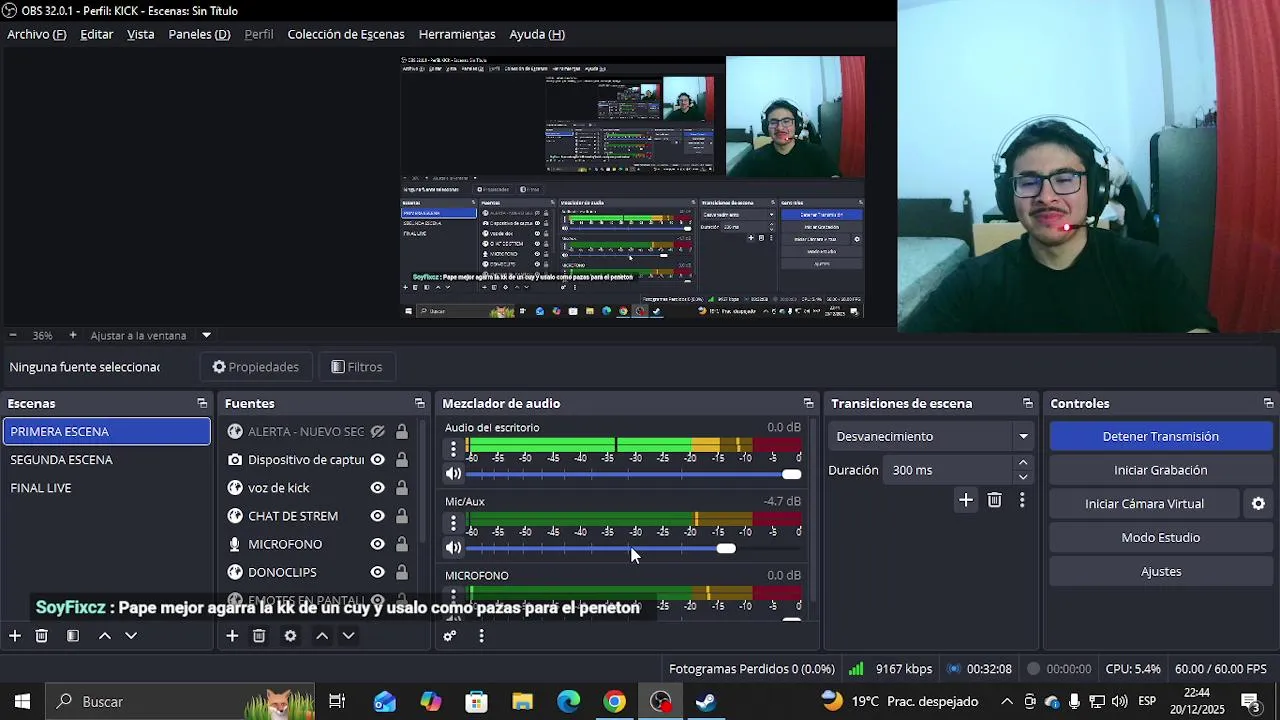Delete the selected scene with the trash icon

click(42, 636)
